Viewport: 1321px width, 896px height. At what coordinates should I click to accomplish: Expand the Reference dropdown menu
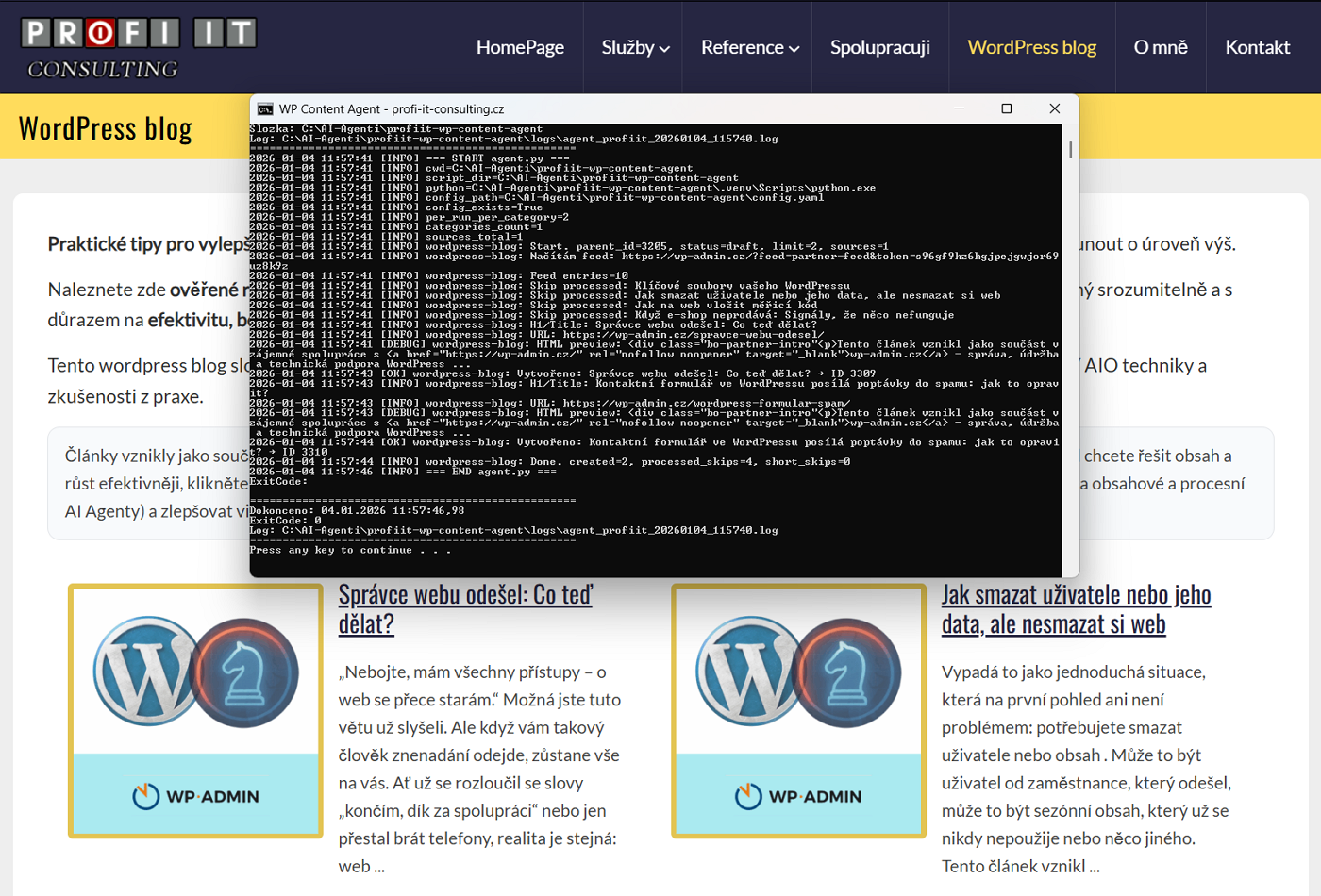[749, 47]
